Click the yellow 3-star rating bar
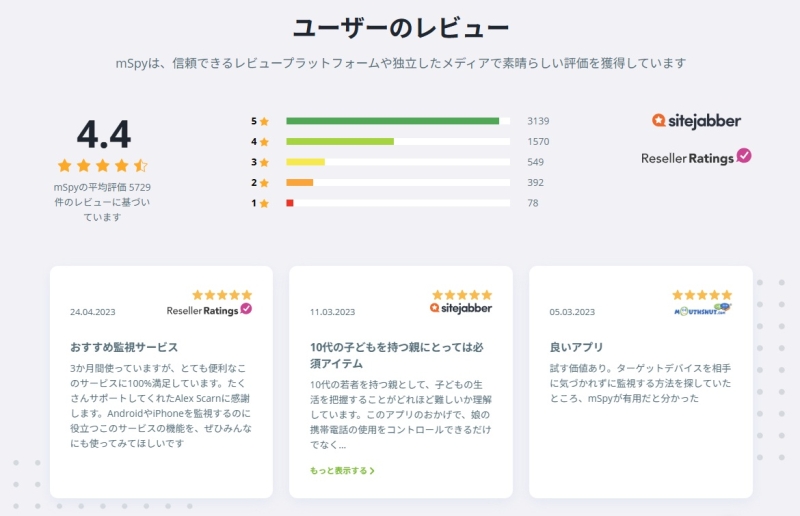Screen dimensions: 800x516 point(306,162)
